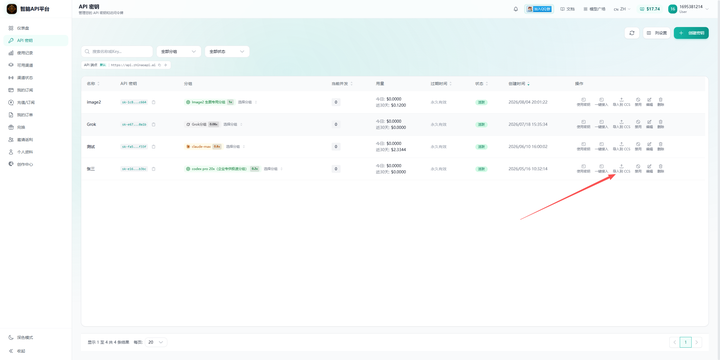The width and height of the screenshot is (720, 360).
Task: Click the Image2 group tag
Action: click(x=210, y=102)
